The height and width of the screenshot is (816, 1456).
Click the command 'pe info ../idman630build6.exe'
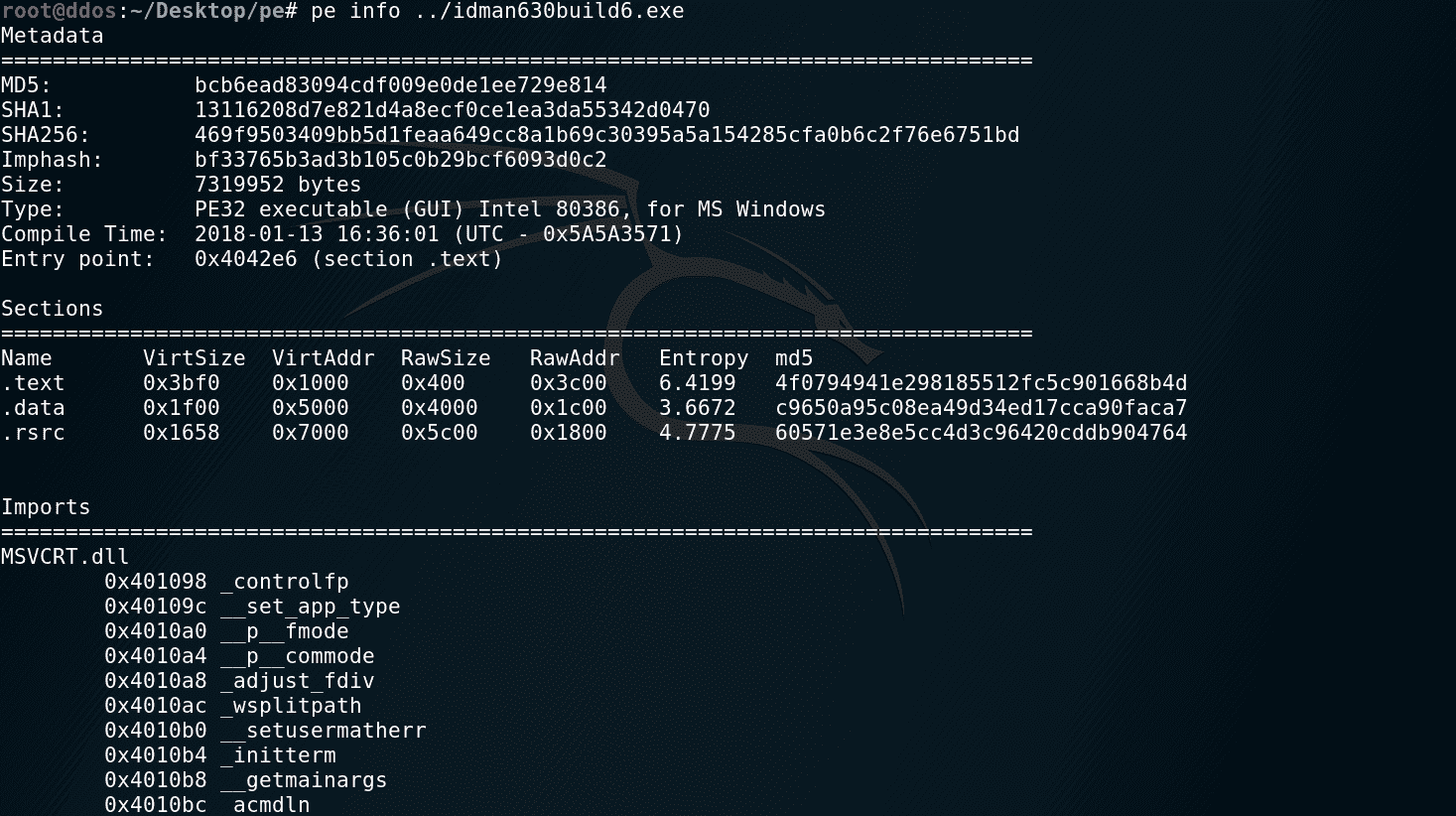tap(497, 11)
